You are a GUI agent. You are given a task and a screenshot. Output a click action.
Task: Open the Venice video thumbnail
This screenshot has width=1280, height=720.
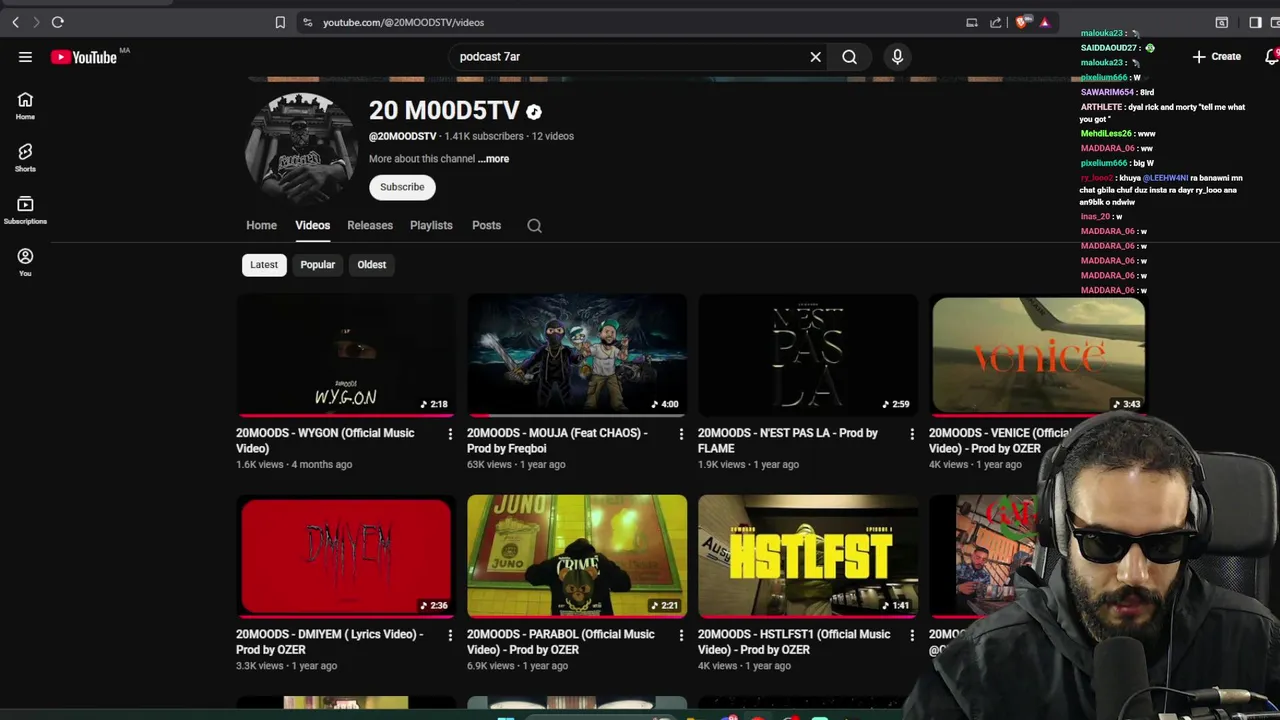1038,355
